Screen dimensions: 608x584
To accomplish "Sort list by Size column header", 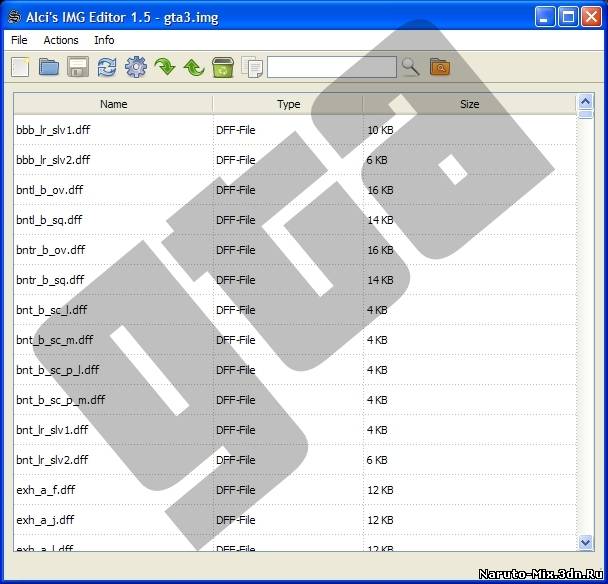I will tap(470, 104).
